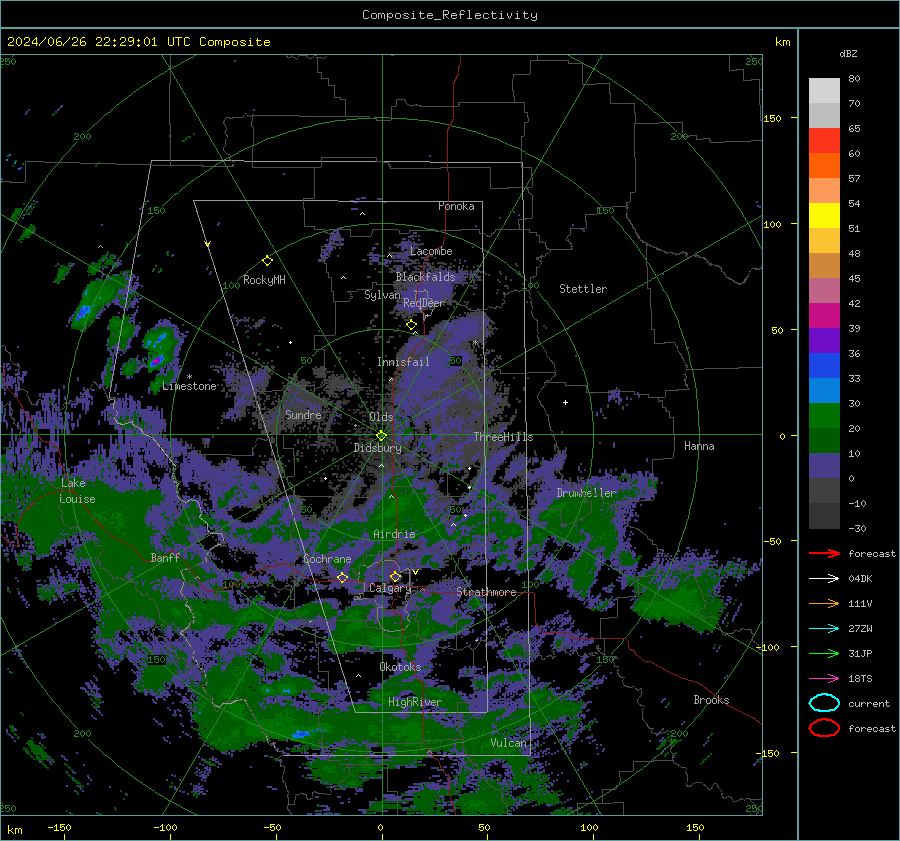Click the Brooks city label
The height and width of the screenshot is (841, 900).
tap(711, 700)
